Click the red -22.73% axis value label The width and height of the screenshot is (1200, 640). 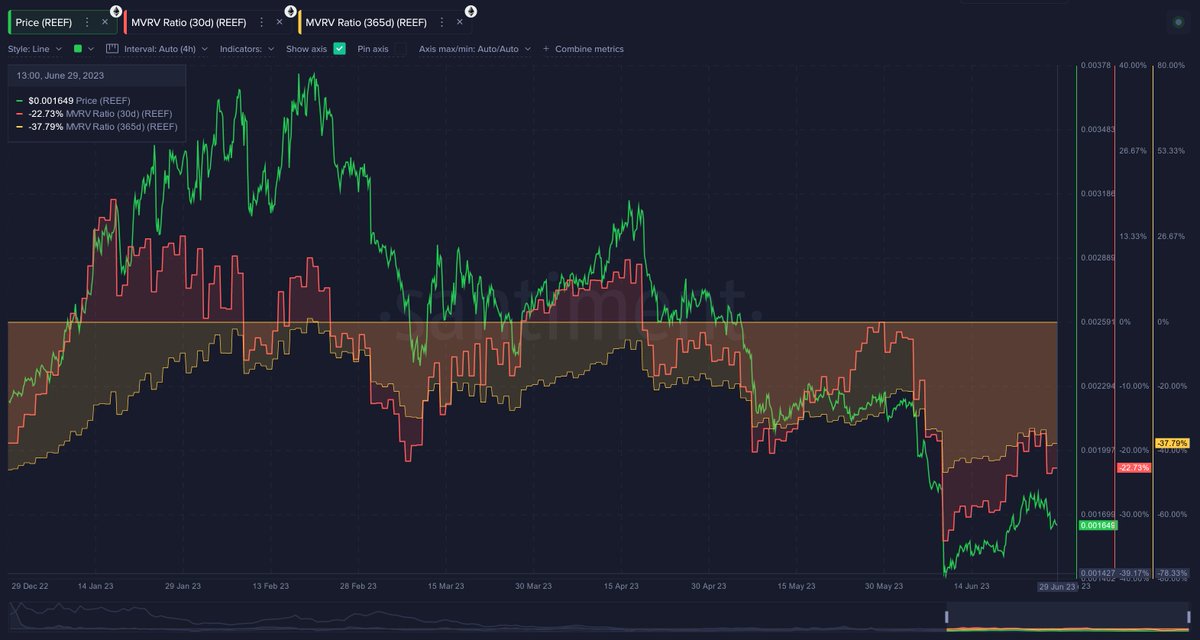1135,467
